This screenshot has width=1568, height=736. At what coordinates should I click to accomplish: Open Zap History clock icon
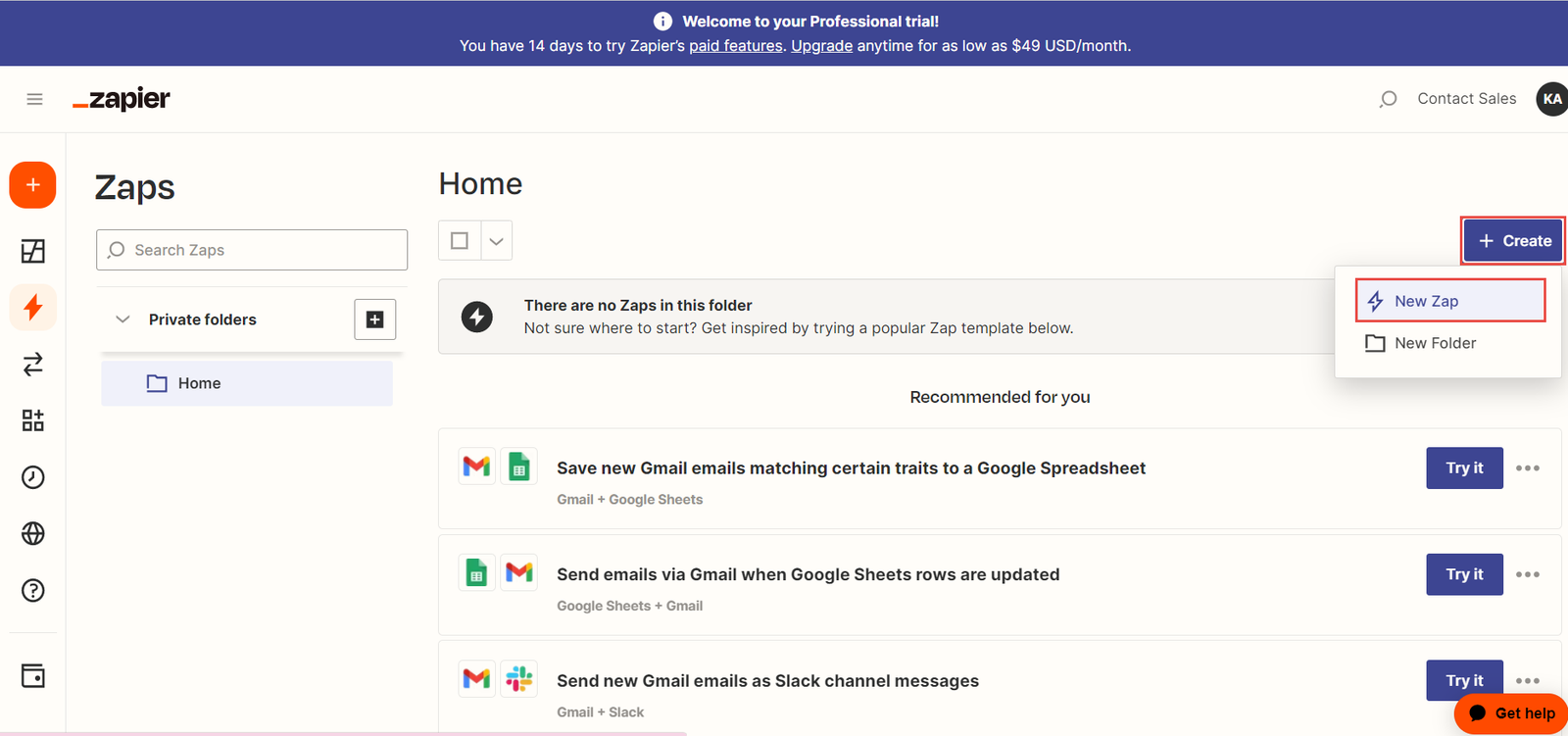[32, 477]
